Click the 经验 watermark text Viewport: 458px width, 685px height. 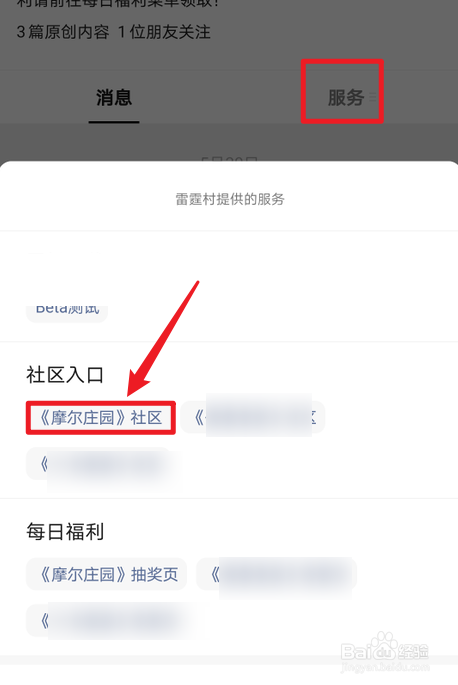413,651
